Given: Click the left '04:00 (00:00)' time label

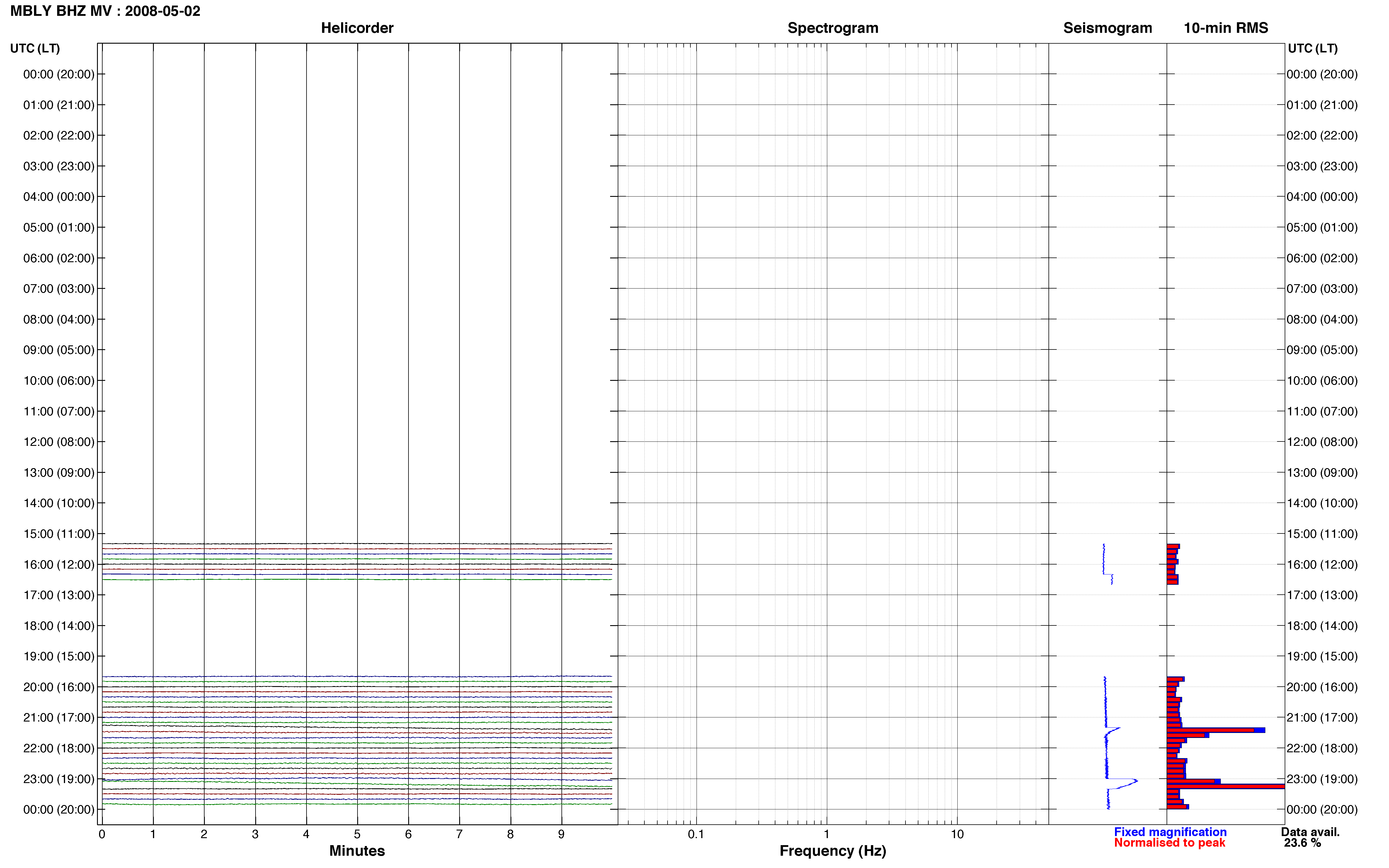Looking at the screenshot, I should tap(59, 197).
